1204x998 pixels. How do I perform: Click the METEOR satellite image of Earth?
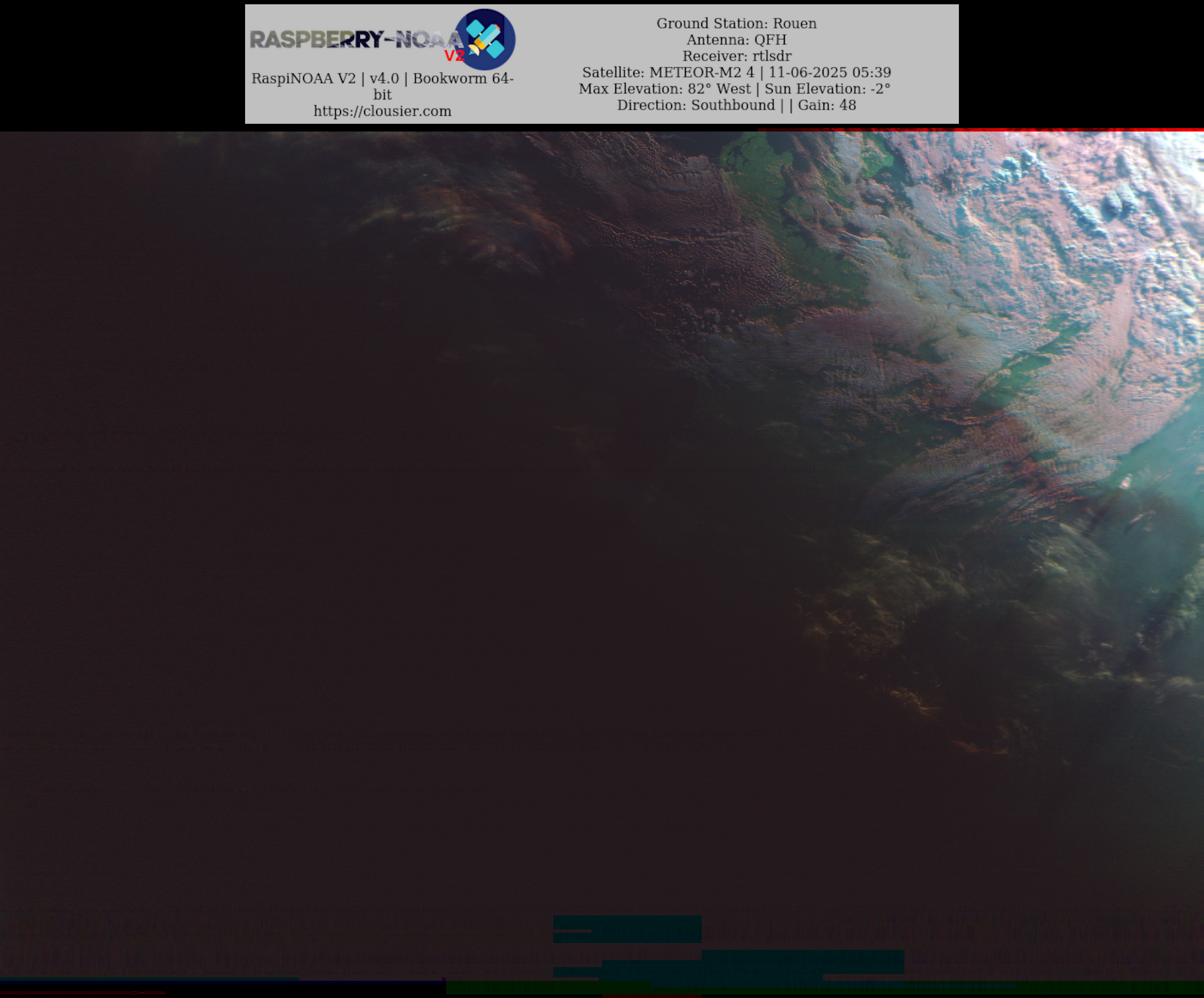[602, 563]
